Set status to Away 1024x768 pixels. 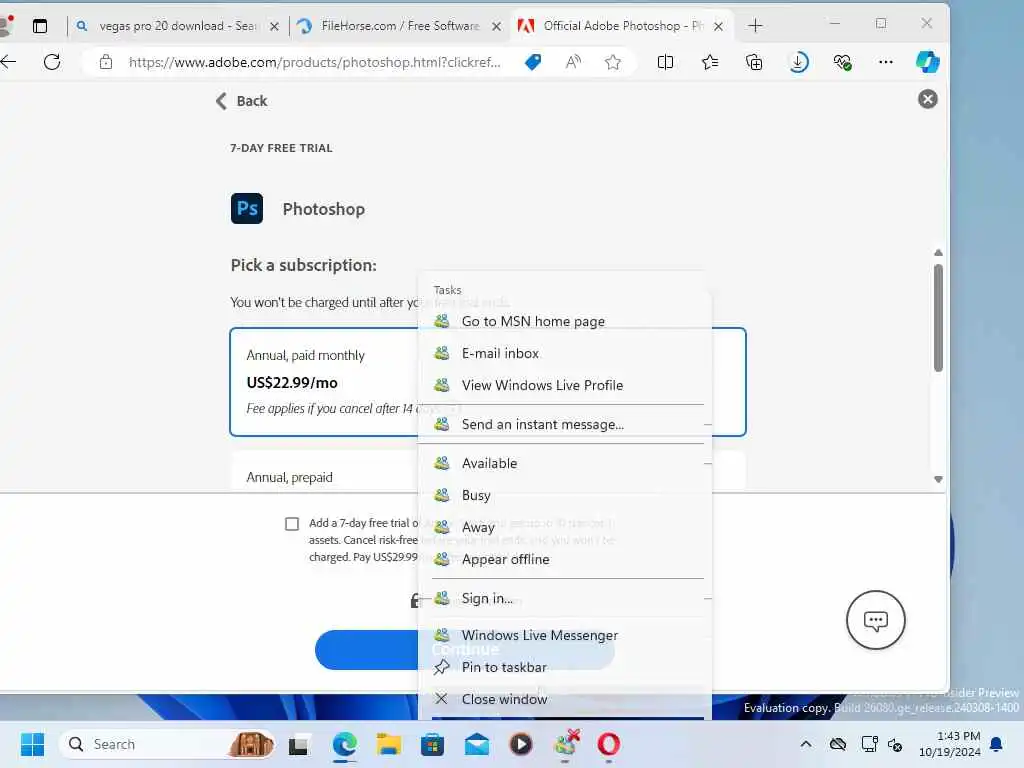564,527
